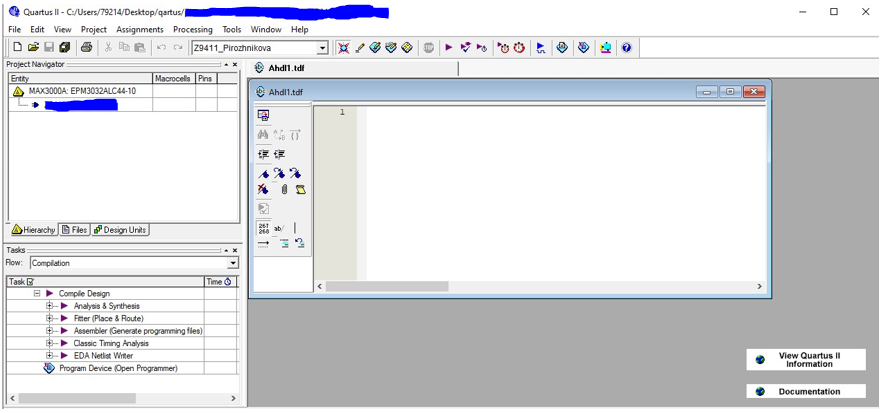Open the Edit menu
The image size is (884, 413).
point(37,29)
